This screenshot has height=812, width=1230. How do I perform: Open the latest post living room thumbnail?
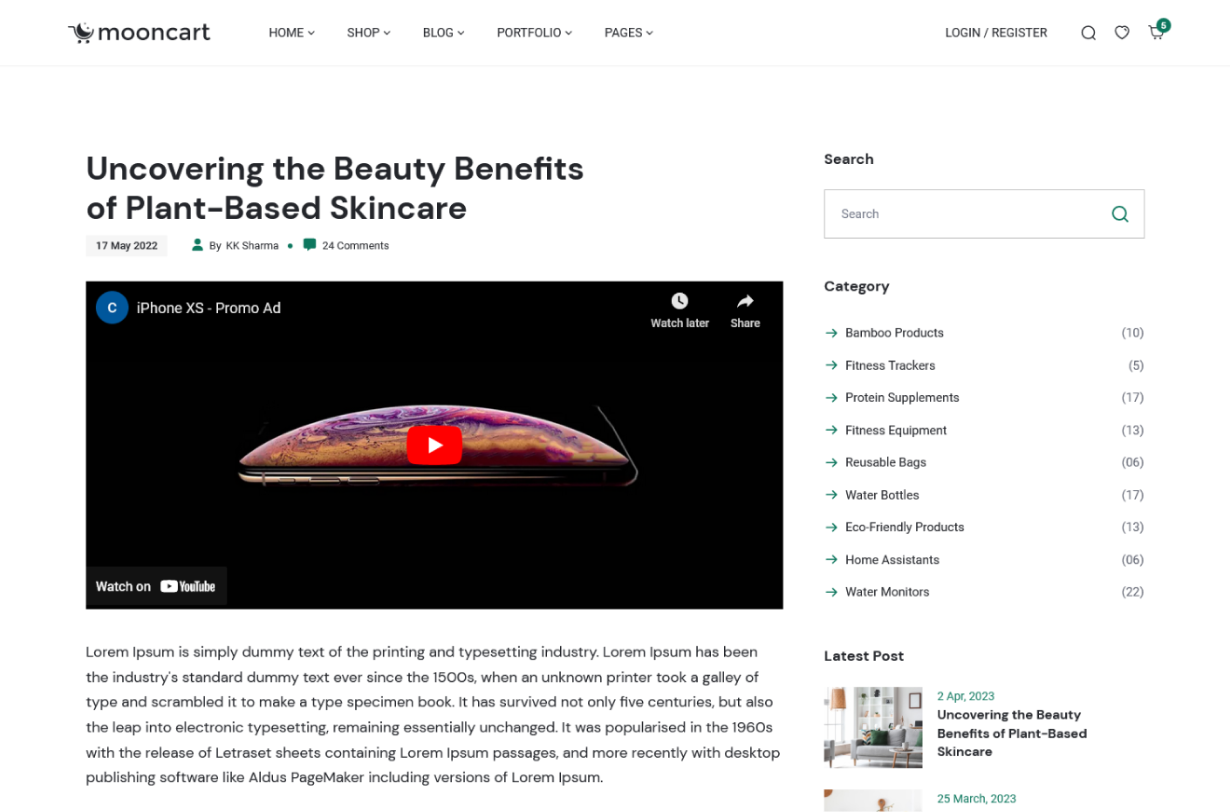click(873, 727)
